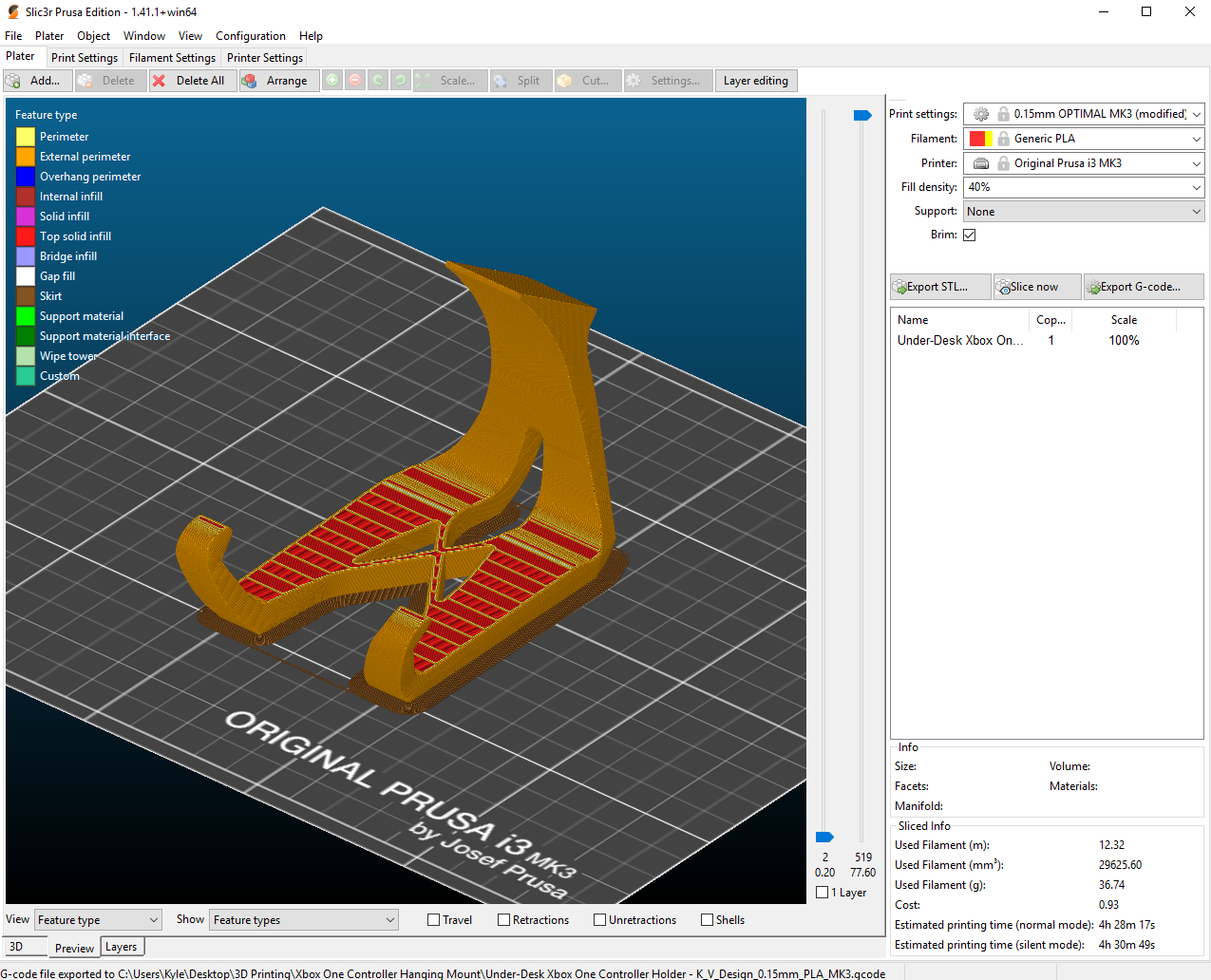Uncheck the Brim checkbox
The height and width of the screenshot is (980, 1211).
click(970, 235)
